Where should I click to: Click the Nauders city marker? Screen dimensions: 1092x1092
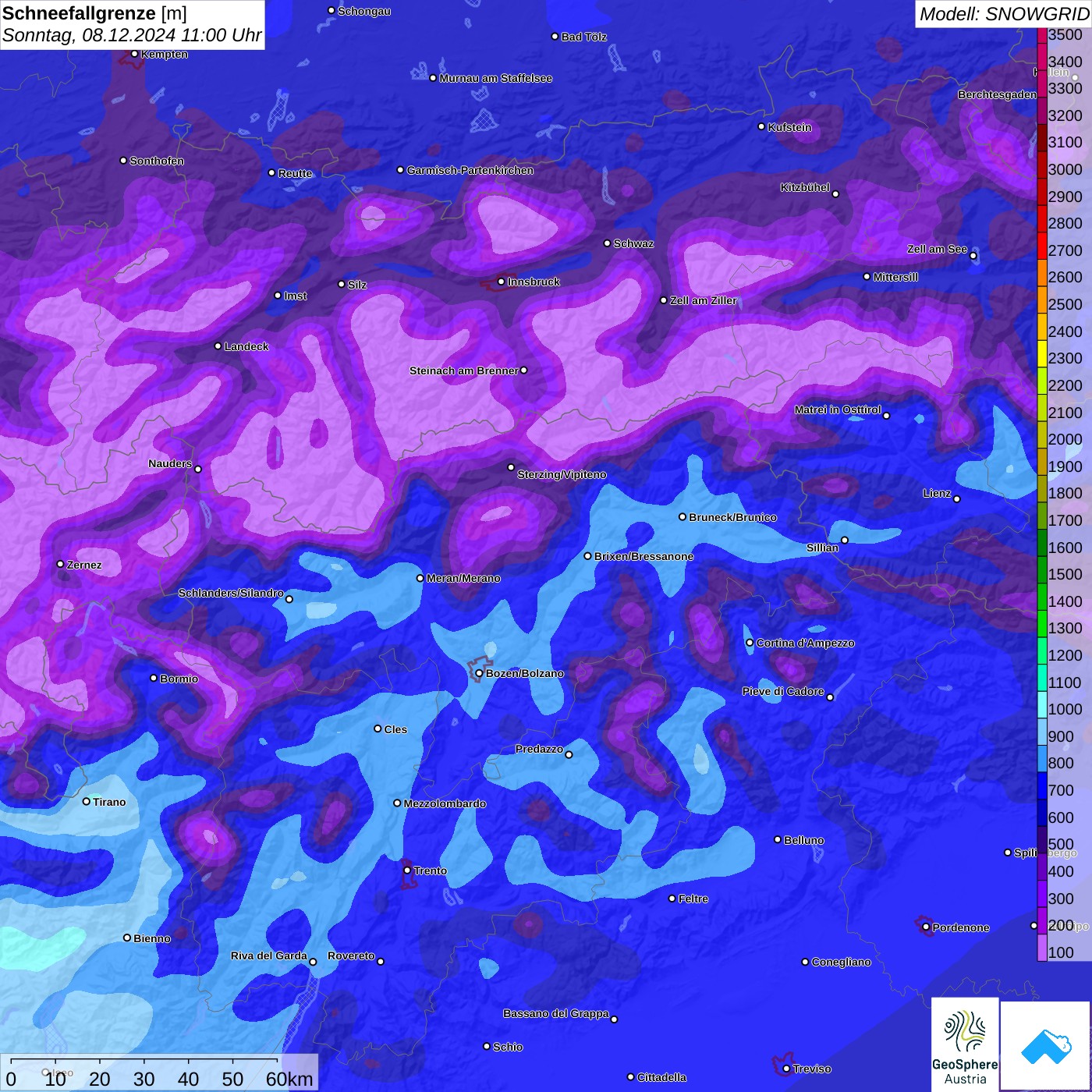pos(198,470)
